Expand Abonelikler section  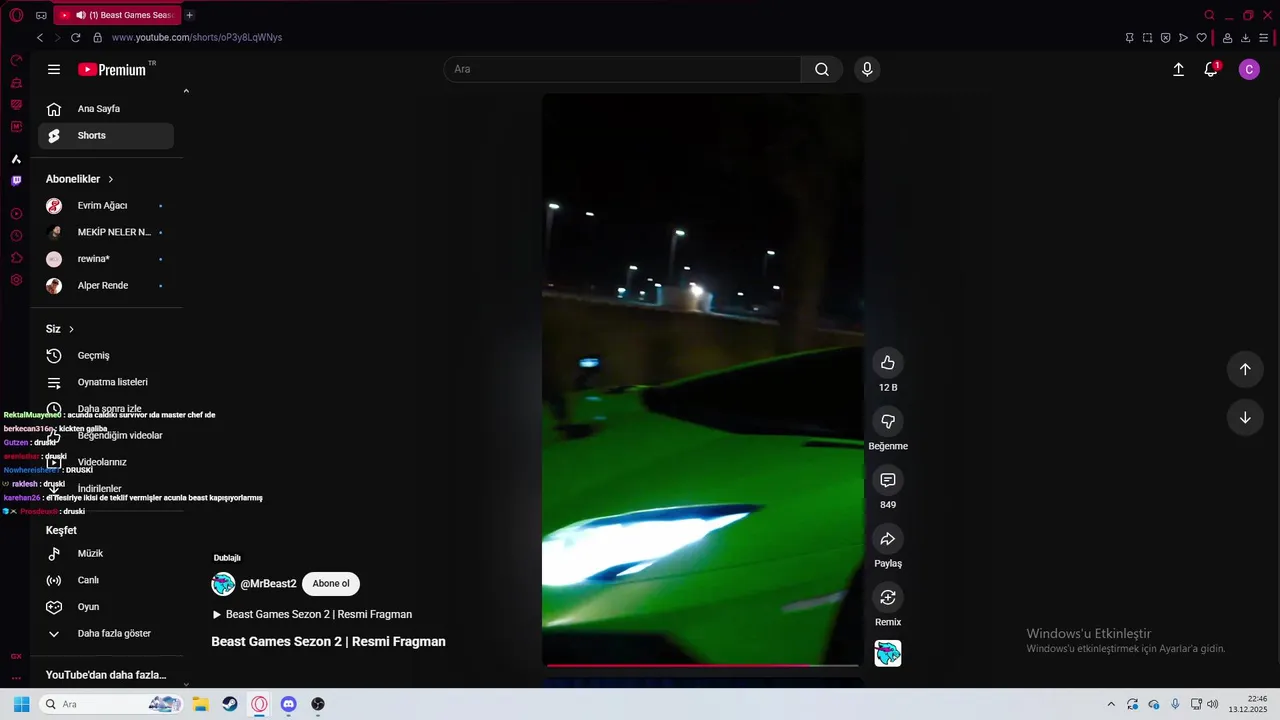[x=80, y=179]
